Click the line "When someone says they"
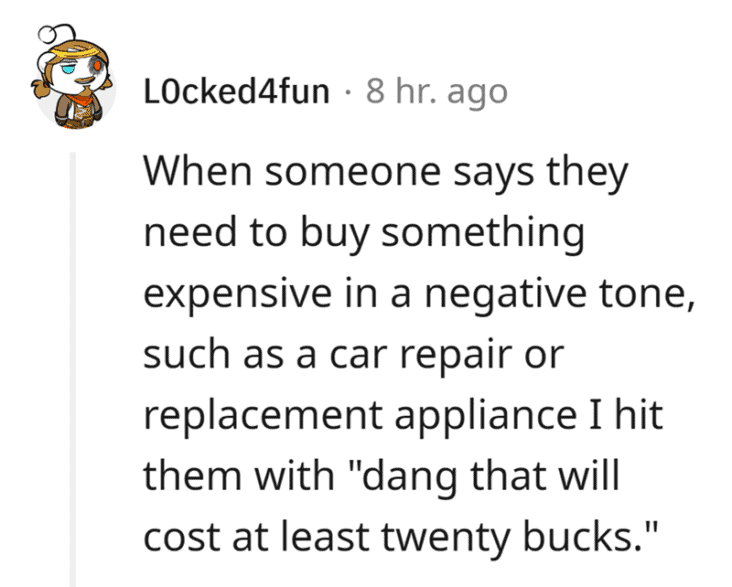 tap(386, 174)
